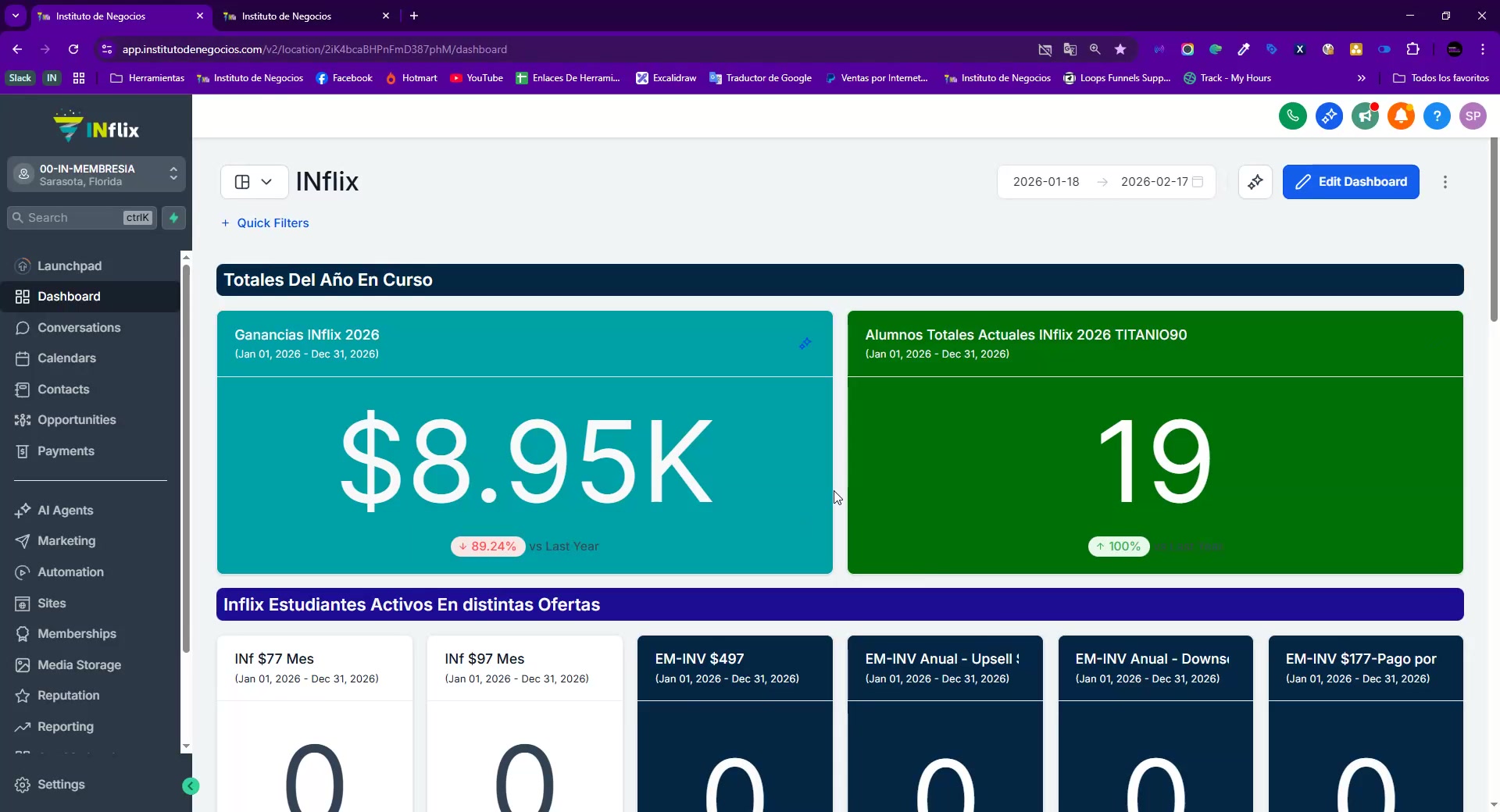
Task: Show more bookmarks with the chevron
Action: 1362,78
